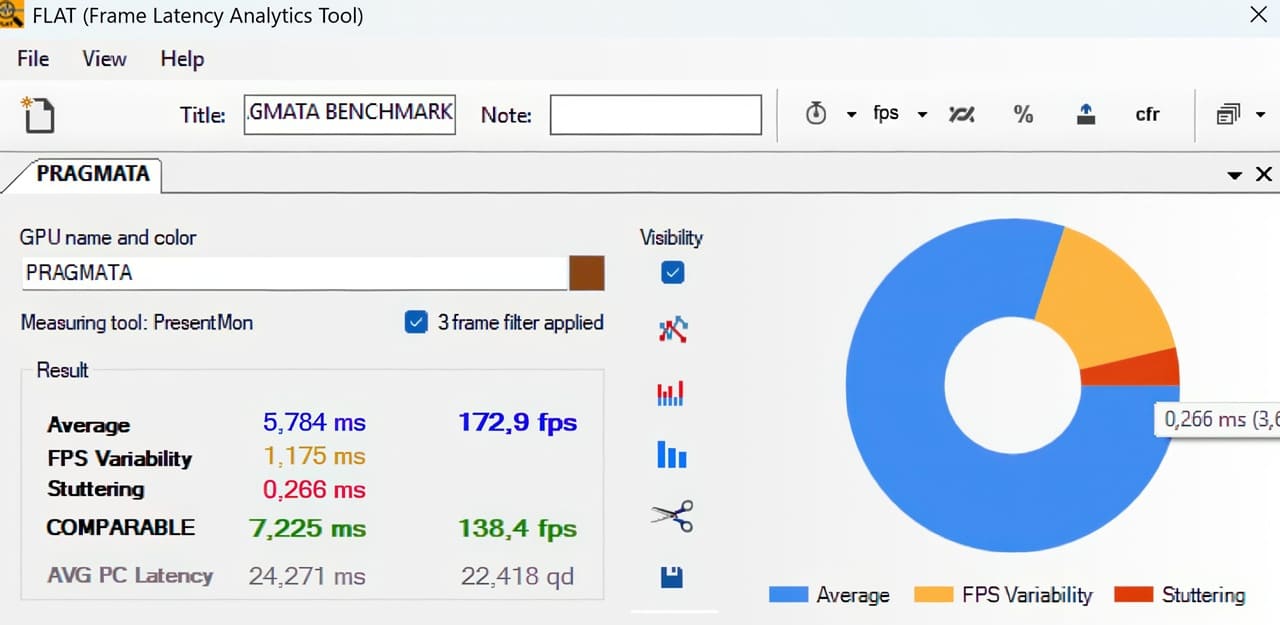Click the scissors cut icon
This screenshot has width=1280, height=625.
click(672, 516)
